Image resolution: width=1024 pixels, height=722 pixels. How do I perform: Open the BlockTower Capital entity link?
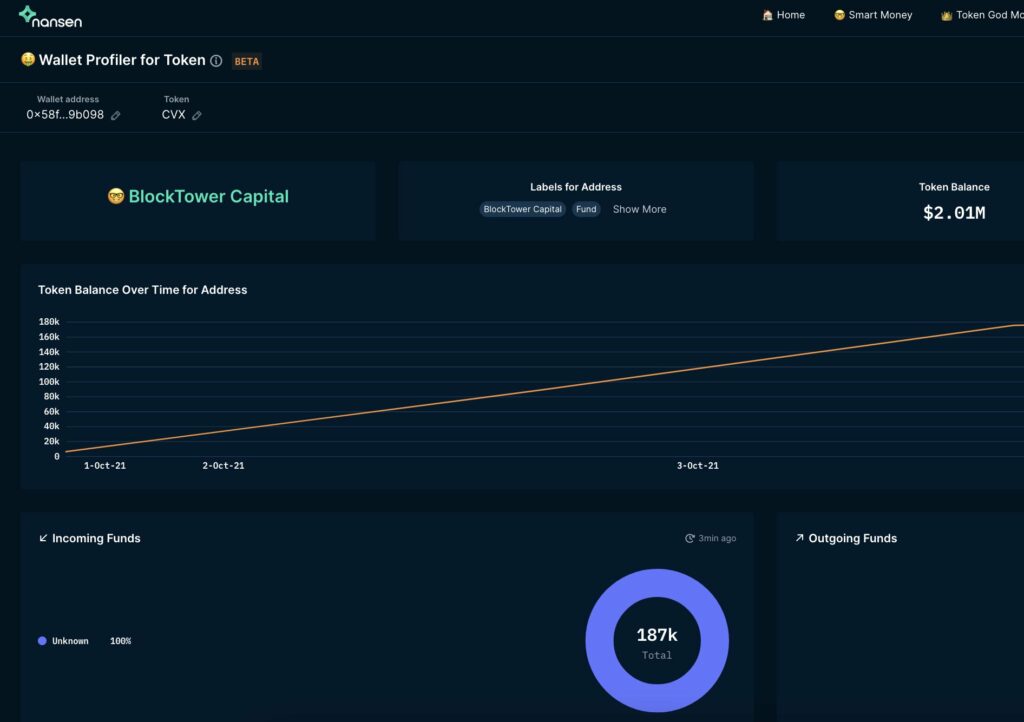click(208, 197)
